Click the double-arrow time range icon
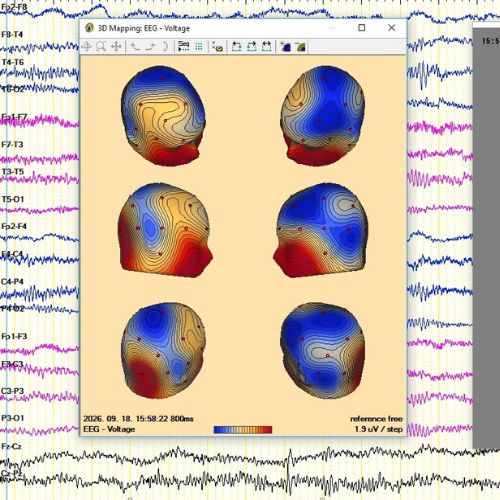This screenshot has height=500, width=500. click(x=266, y=46)
